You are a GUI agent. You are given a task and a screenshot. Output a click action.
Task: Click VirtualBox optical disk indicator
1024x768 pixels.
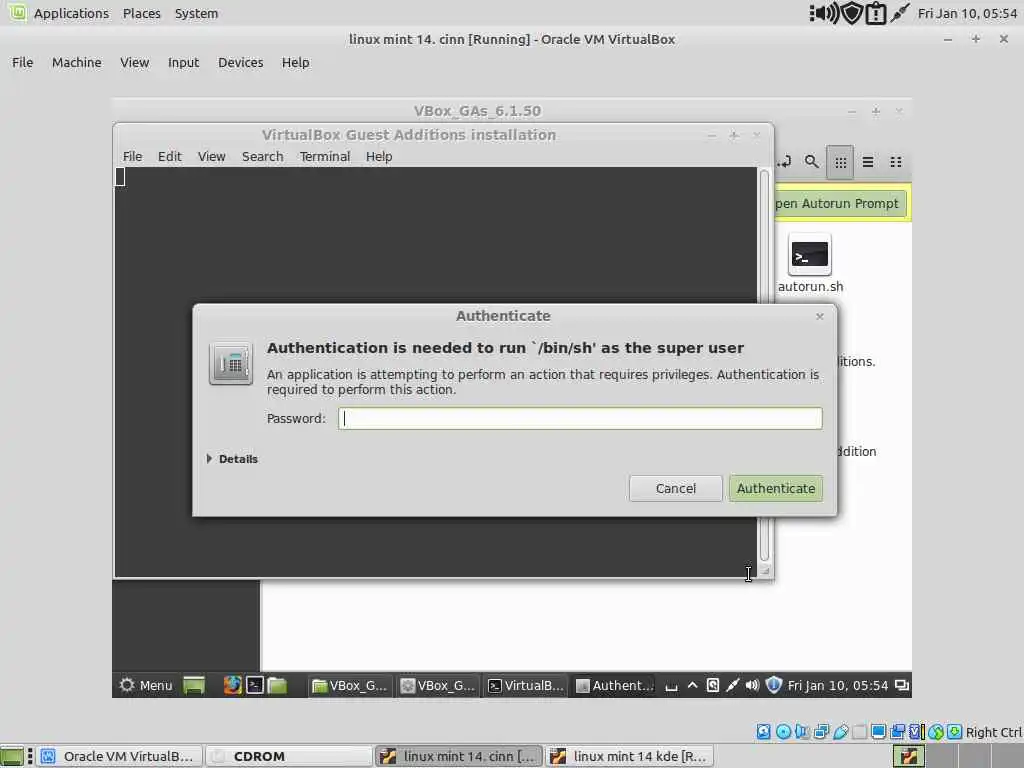tap(783, 732)
